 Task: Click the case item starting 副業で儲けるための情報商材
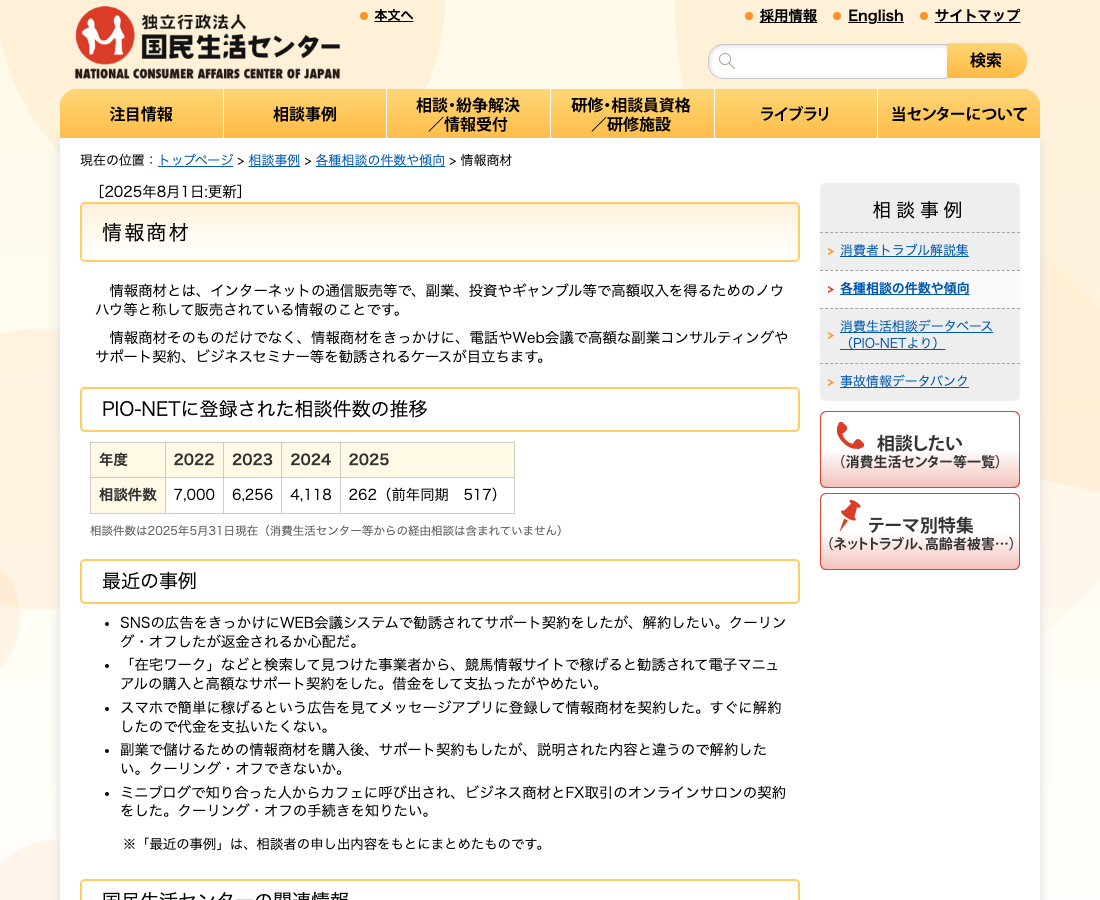443,759
